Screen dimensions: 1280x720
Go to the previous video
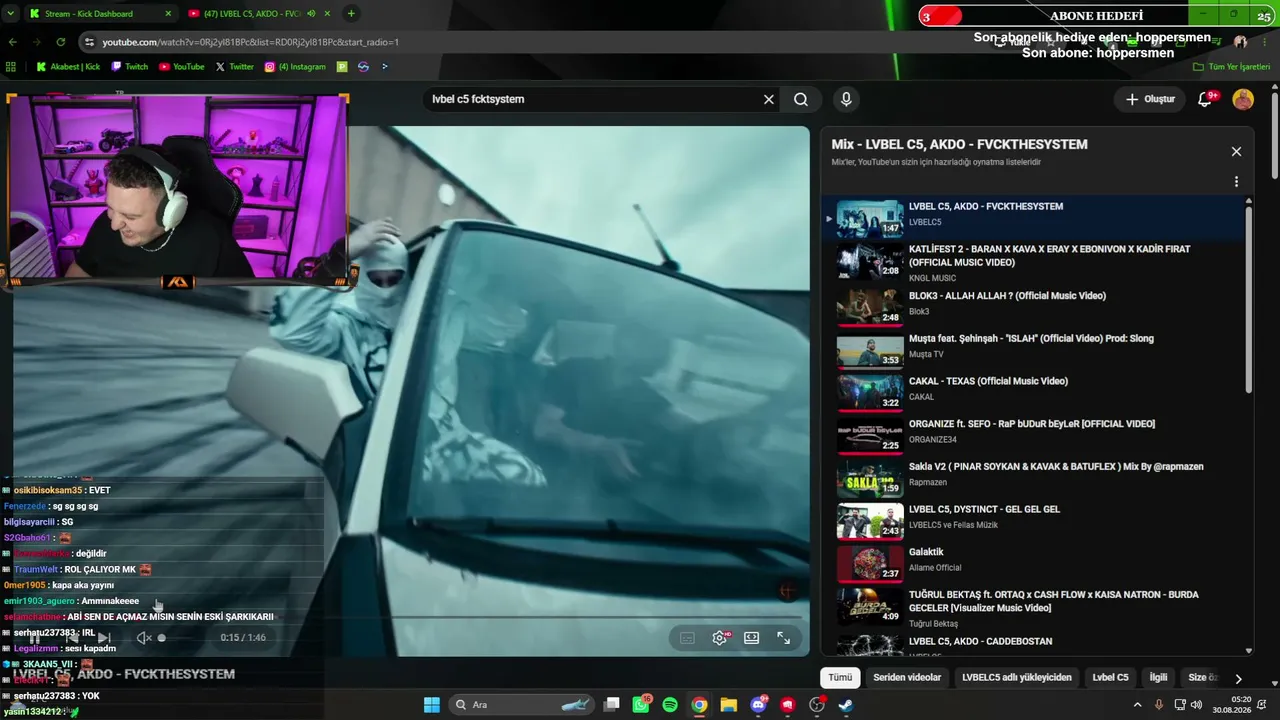click(x=71, y=638)
